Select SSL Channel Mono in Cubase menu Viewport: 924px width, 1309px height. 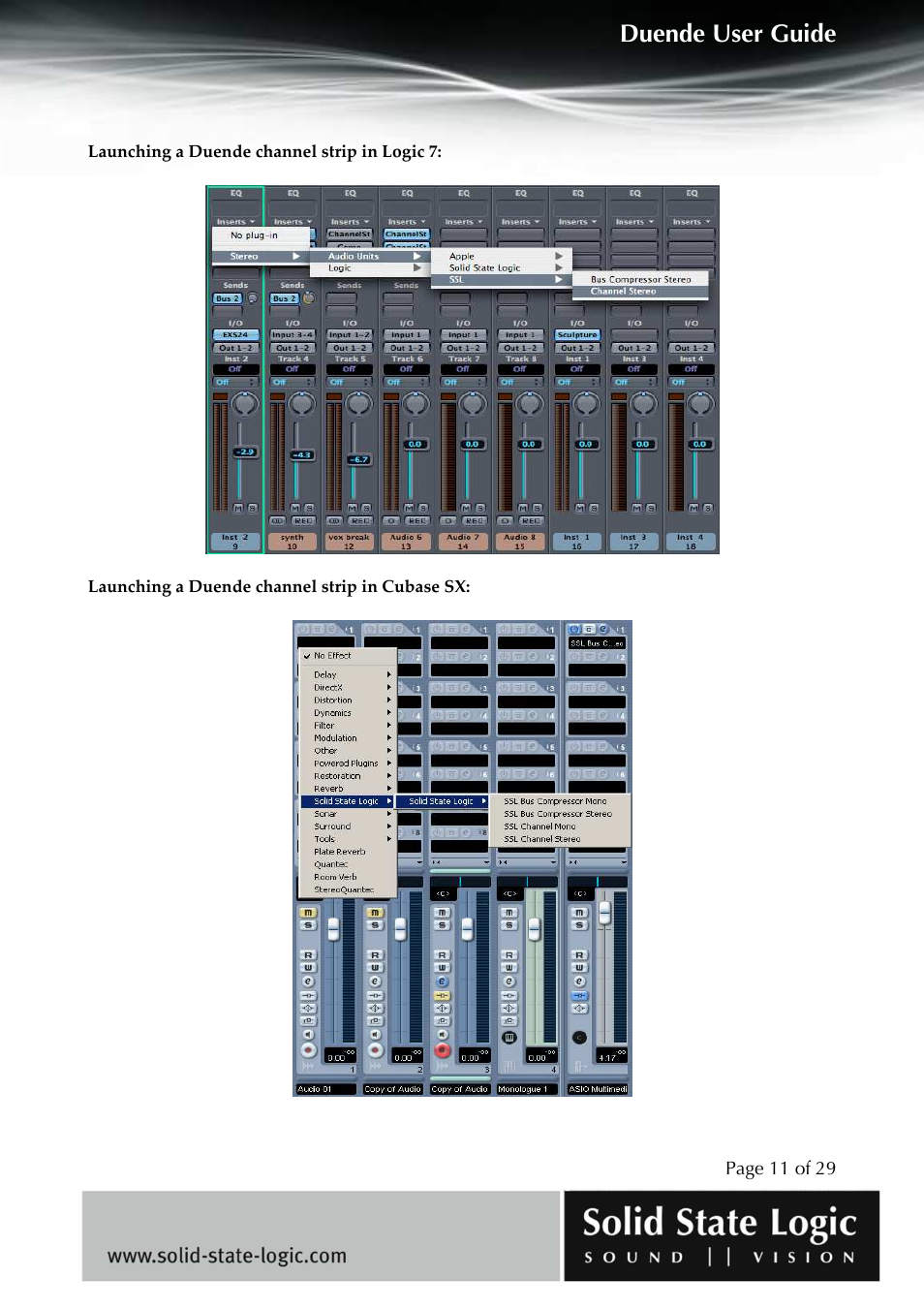[539, 826]
